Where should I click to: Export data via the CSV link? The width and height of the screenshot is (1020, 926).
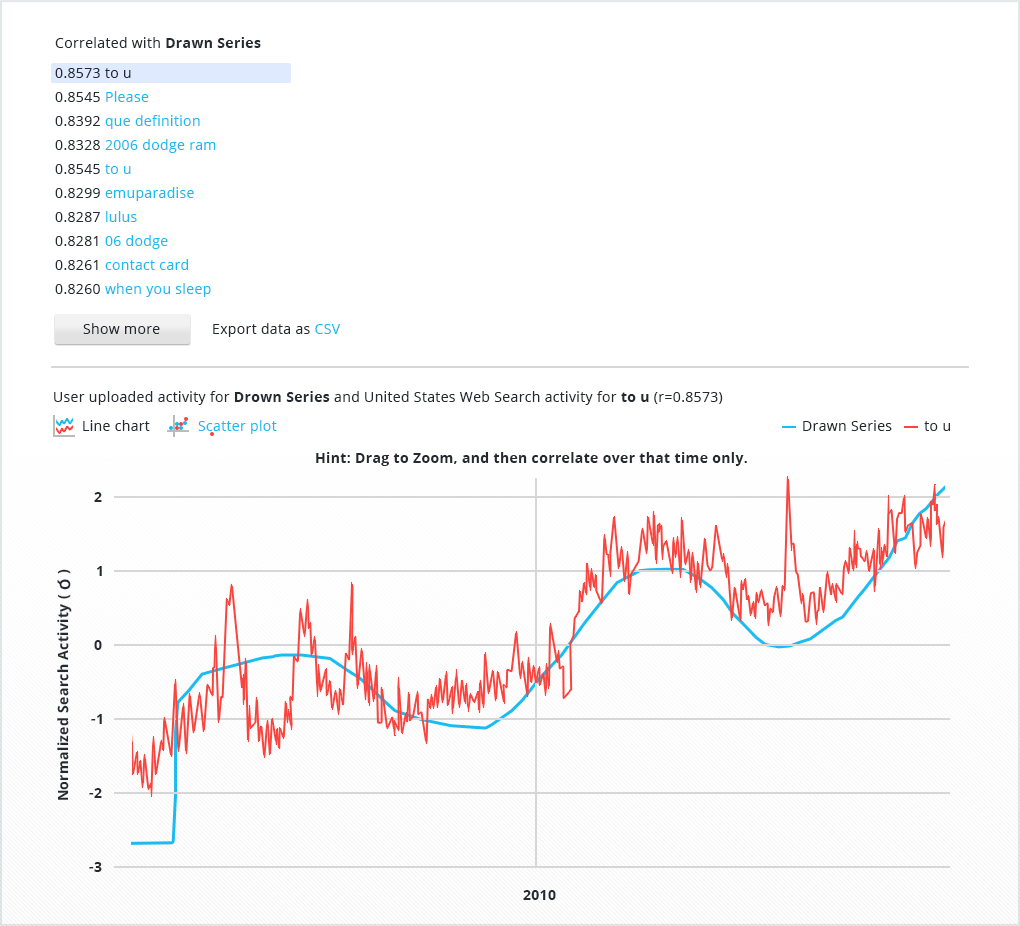[327, 329]
